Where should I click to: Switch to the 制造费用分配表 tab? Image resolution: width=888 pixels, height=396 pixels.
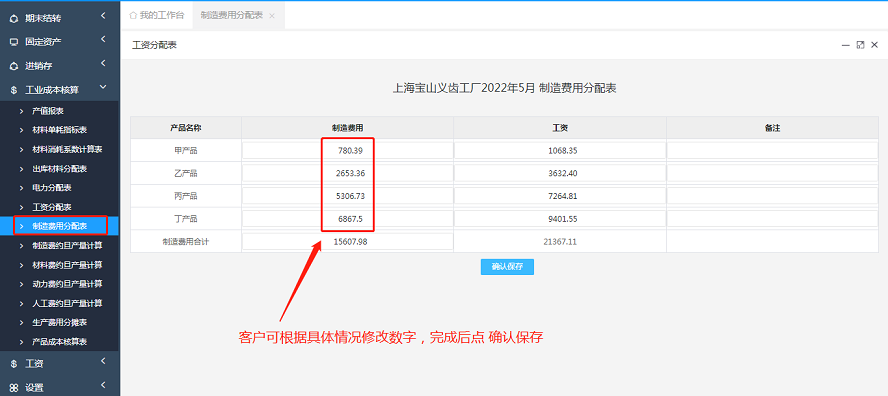pos(238,15)
